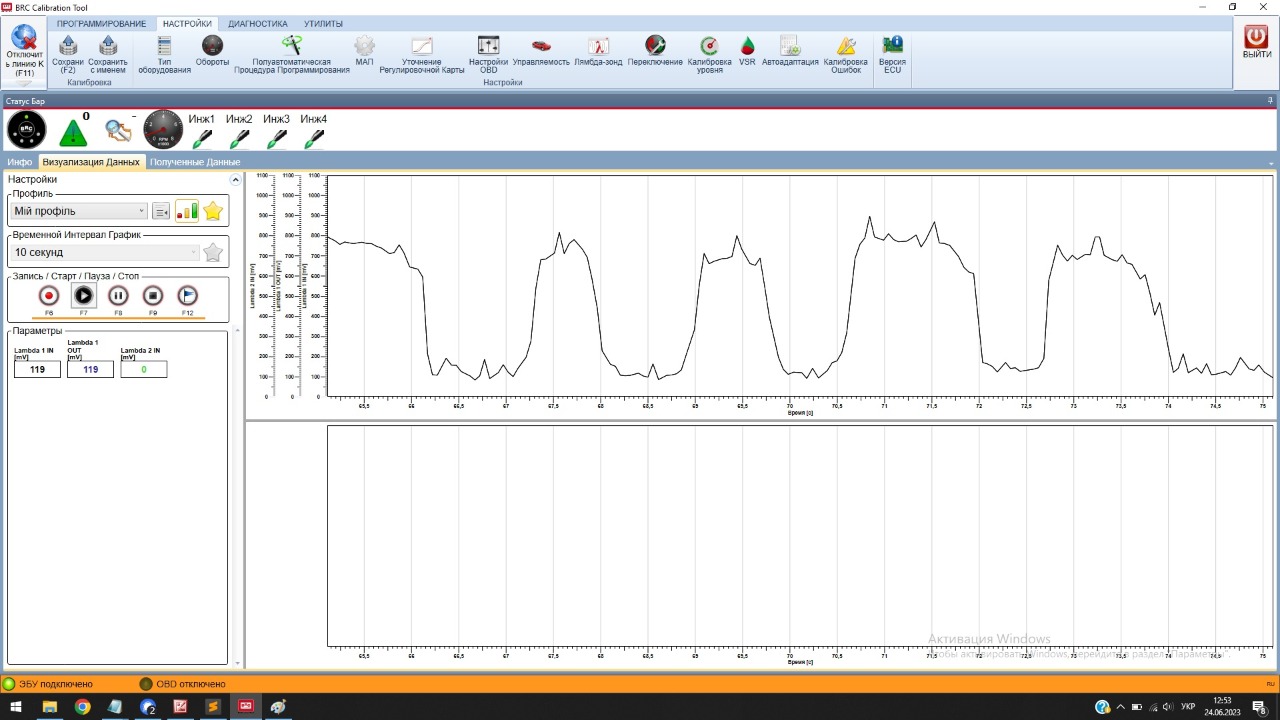Switch to the Инфо tab

coord(20,161)
